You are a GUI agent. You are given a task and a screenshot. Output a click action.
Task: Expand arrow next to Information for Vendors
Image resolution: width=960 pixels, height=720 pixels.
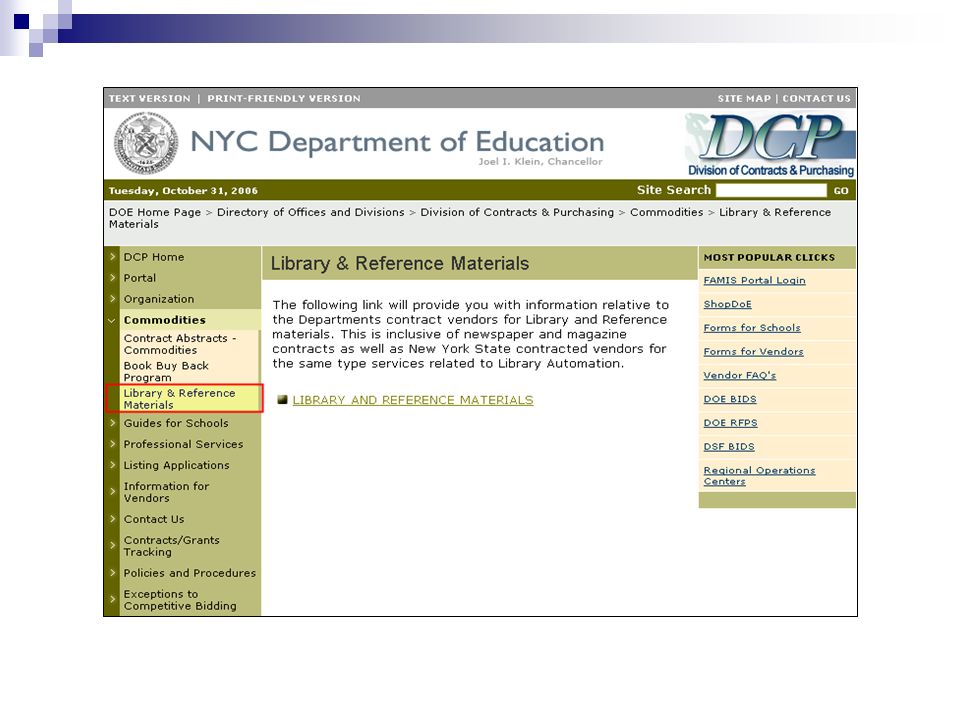click(112, 492)
